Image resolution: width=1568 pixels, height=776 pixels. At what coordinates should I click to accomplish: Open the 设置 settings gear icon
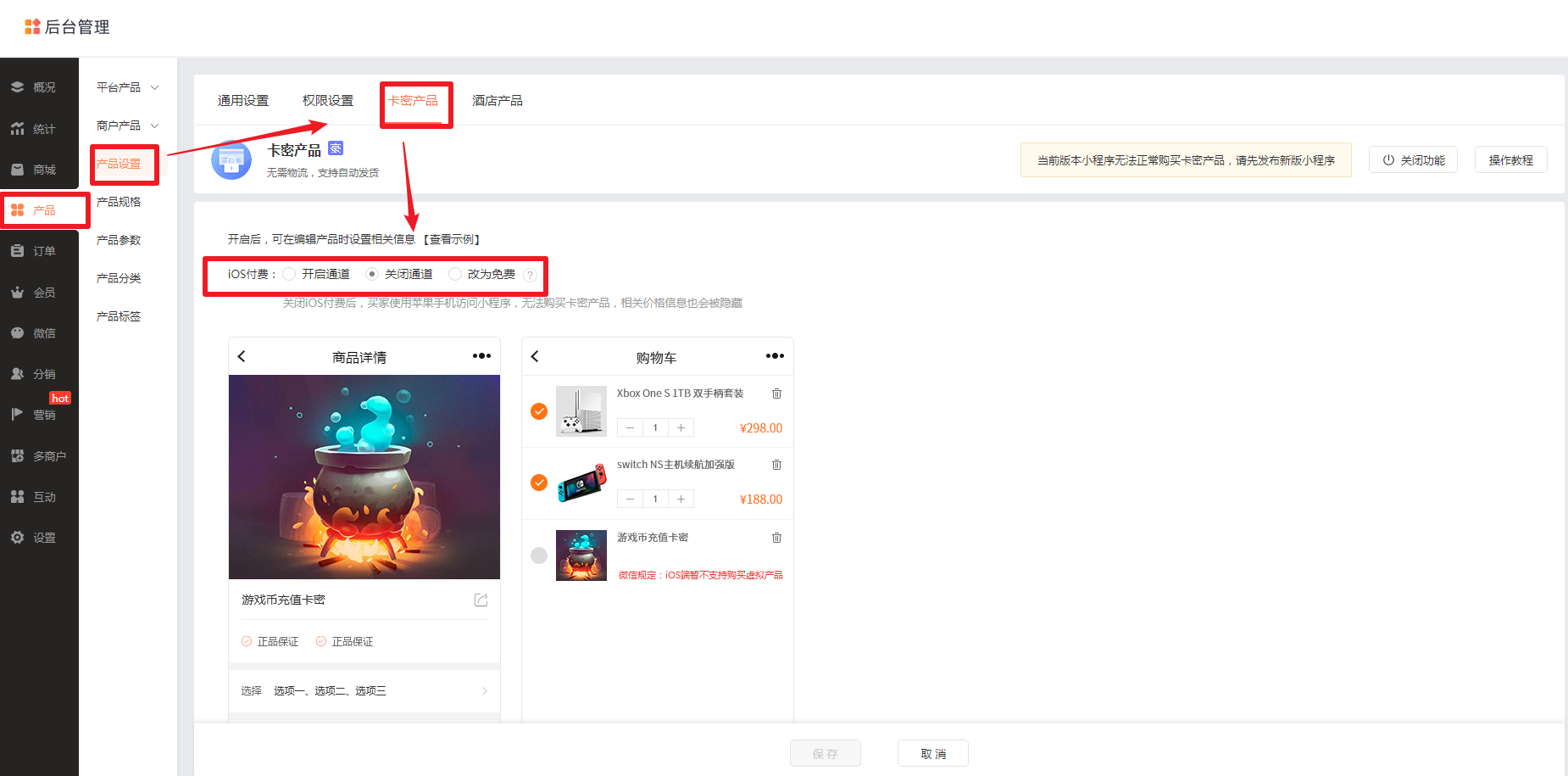pyautogui.click(x=17, y=538)
